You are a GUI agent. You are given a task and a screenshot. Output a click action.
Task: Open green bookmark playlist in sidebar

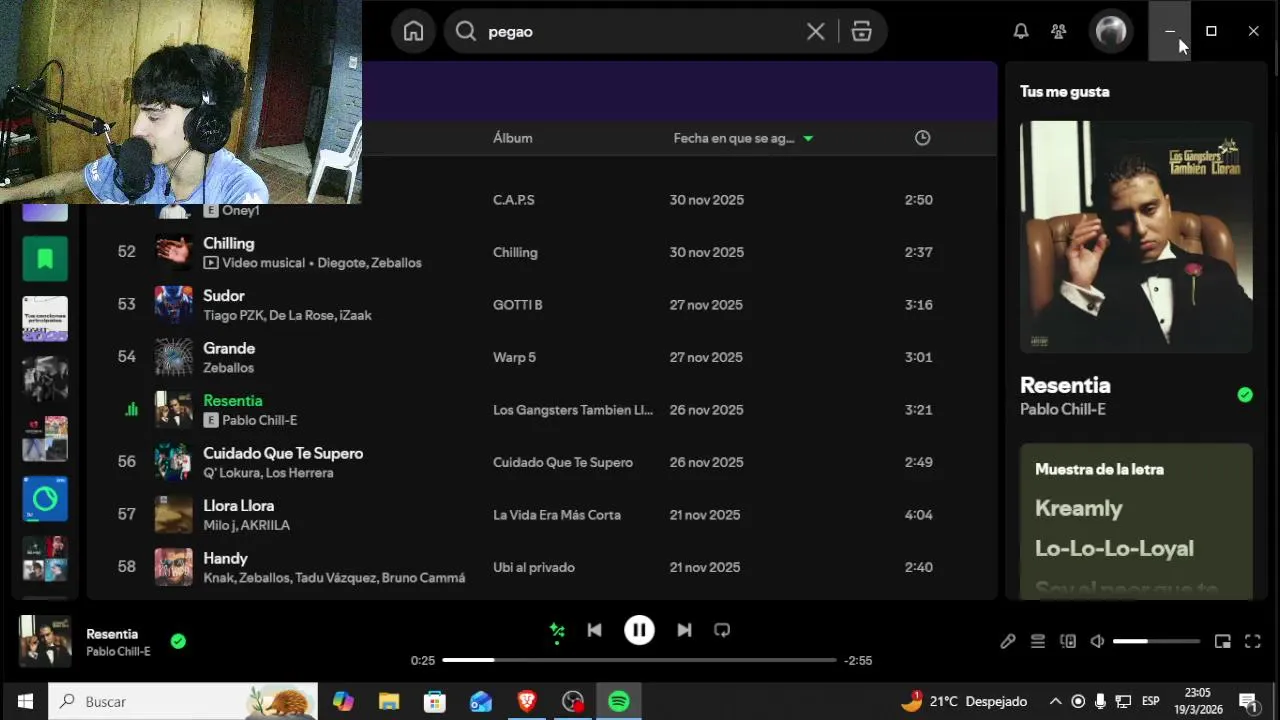(45, 259)
